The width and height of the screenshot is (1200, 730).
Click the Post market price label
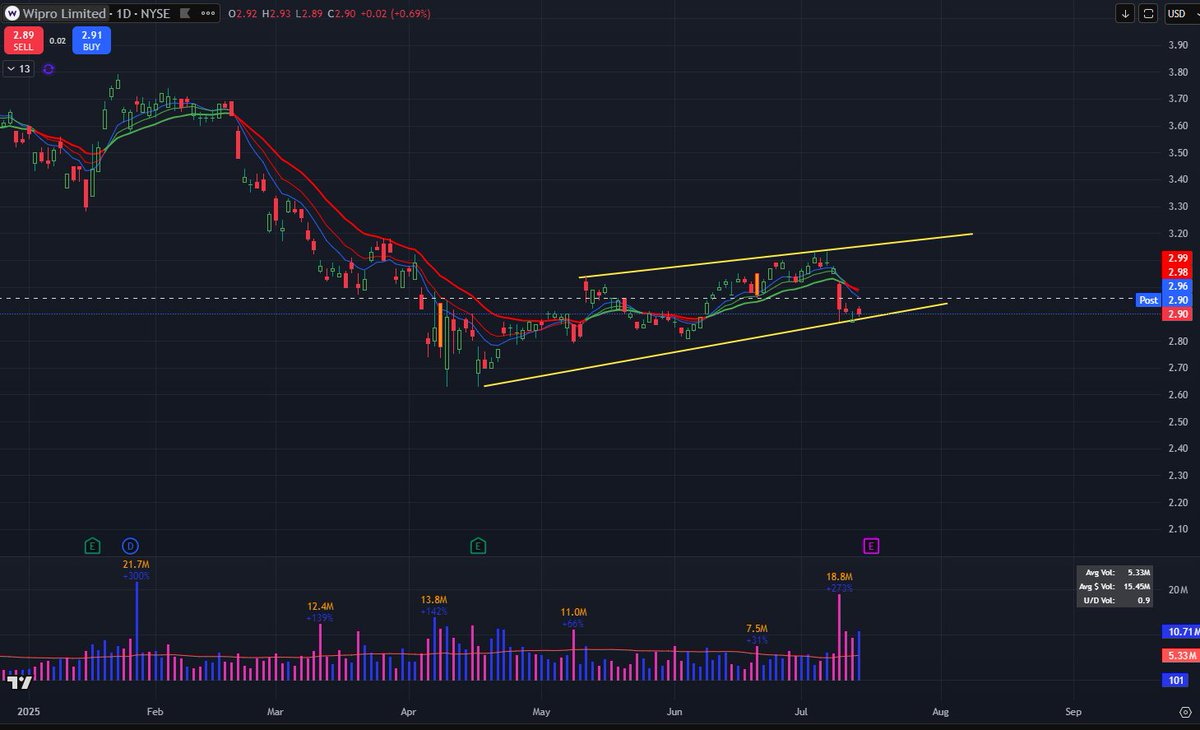1148,300
